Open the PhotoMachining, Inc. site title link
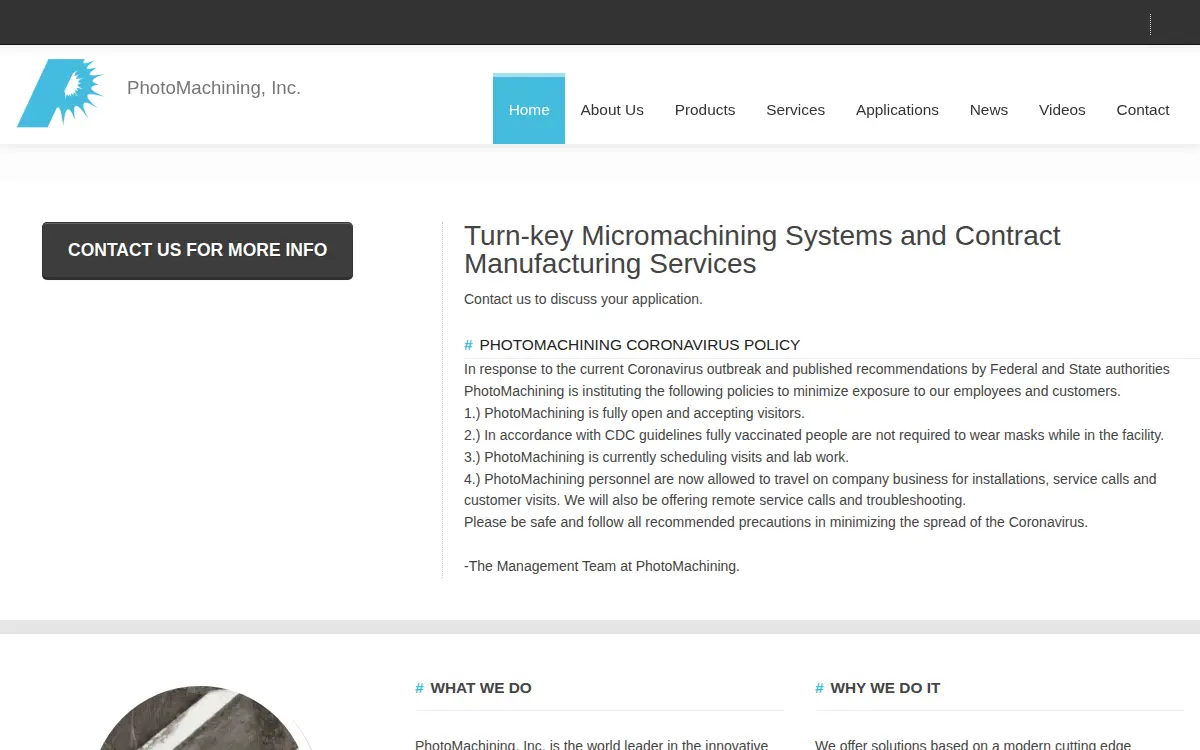Viewport: 1200px width, 750px height. click(214, 88)
